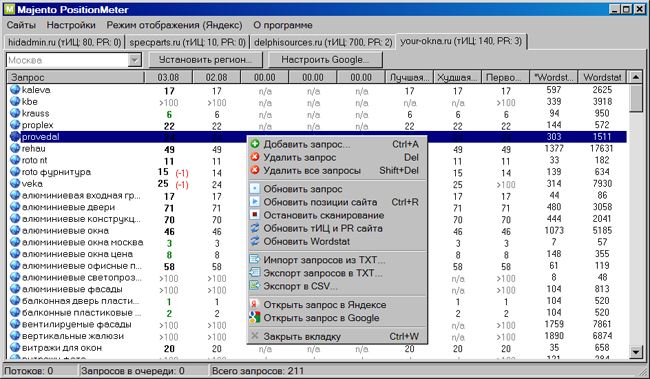Click the globe icon of the kaleva row
Screen dimensions: 650x379
coord(15,89)
